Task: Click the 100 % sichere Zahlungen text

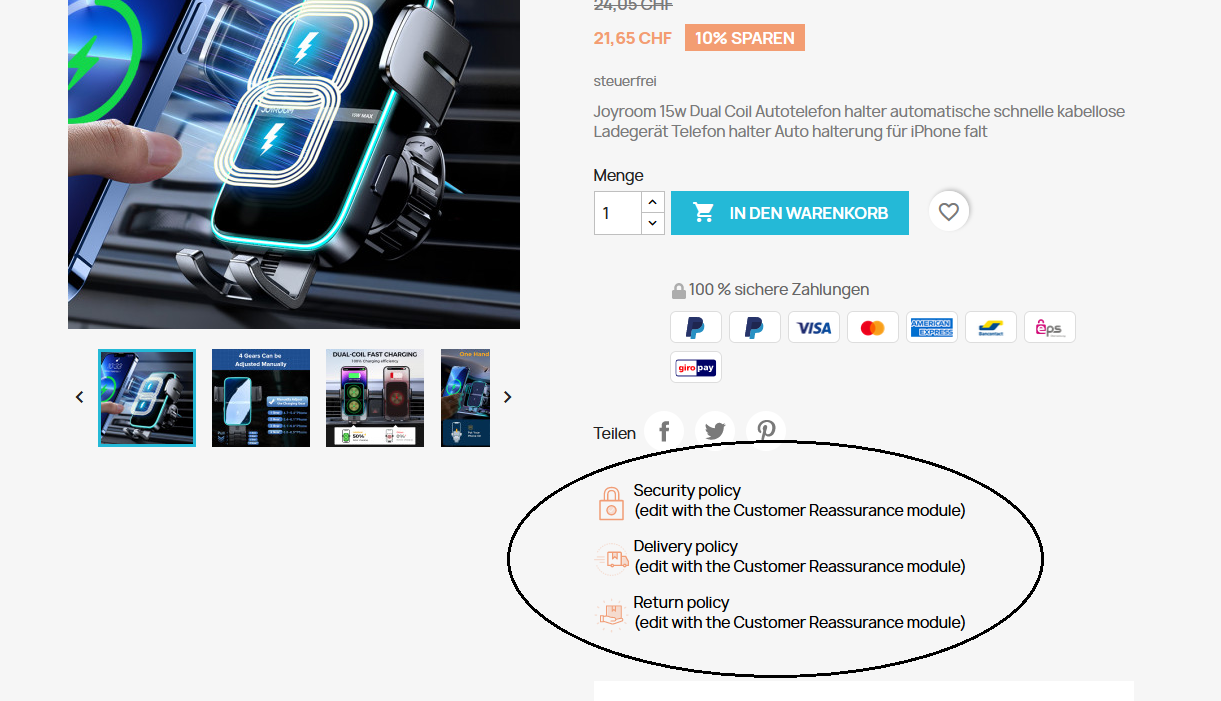Action: tap(779, 290)
